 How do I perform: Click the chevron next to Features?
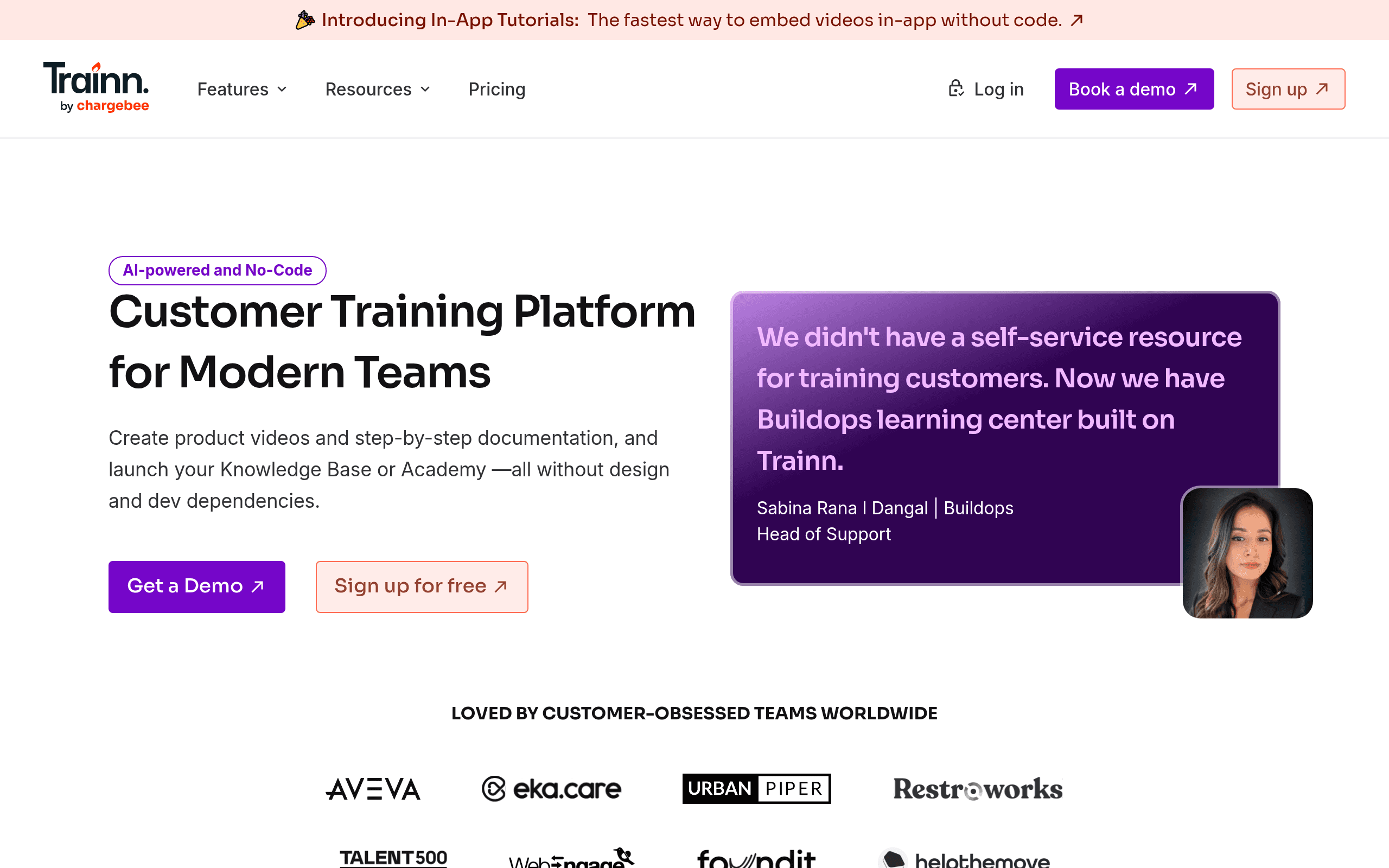tap(282, 89)
